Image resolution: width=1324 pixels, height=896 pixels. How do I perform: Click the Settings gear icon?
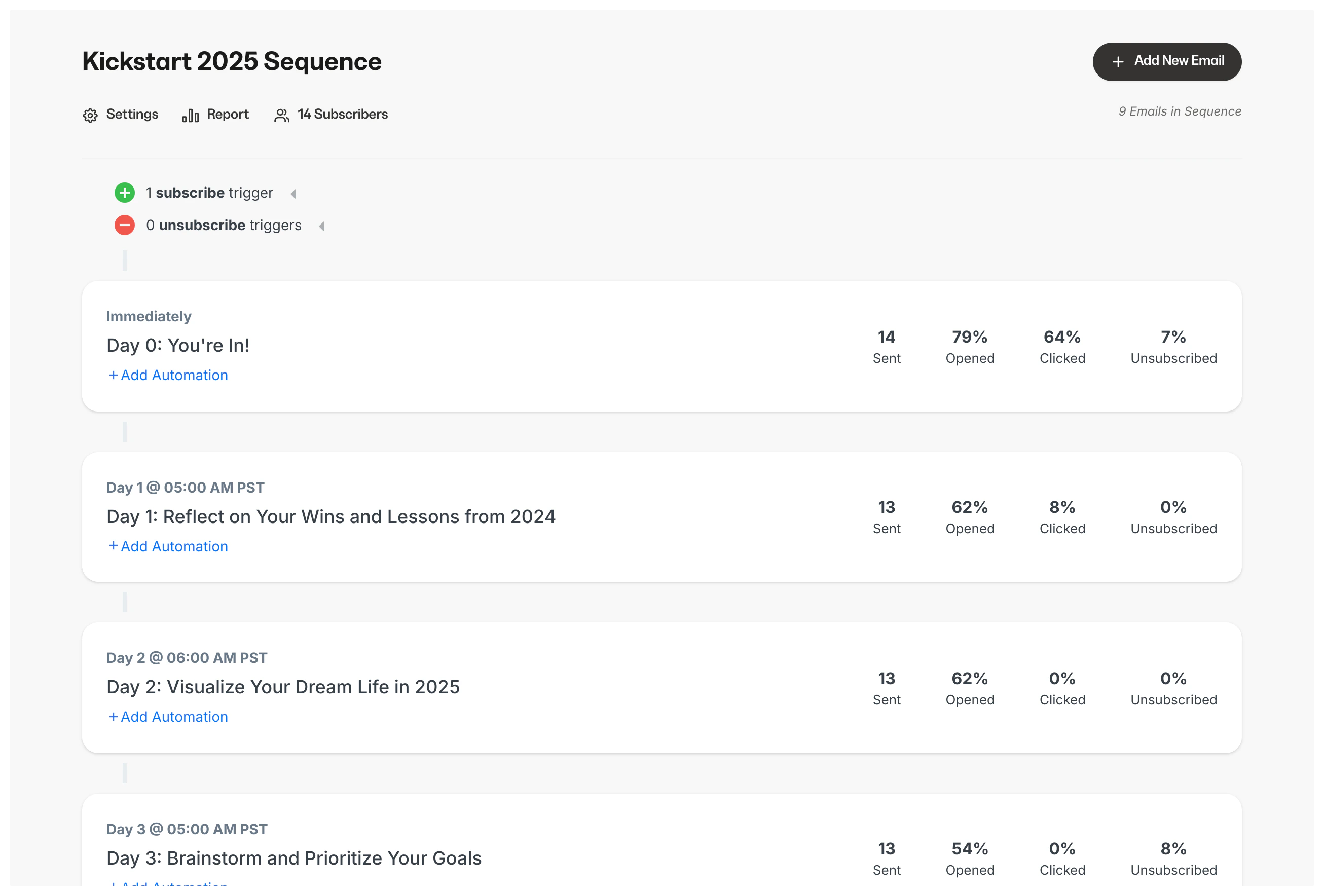tap(91, 115)
